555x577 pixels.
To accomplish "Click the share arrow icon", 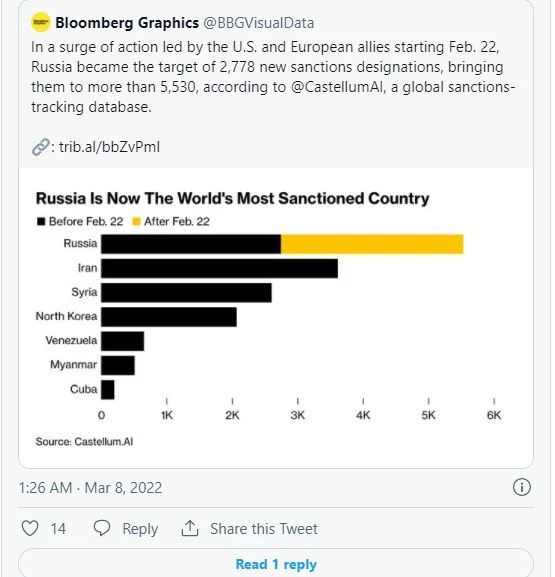I will click(190, 528).
